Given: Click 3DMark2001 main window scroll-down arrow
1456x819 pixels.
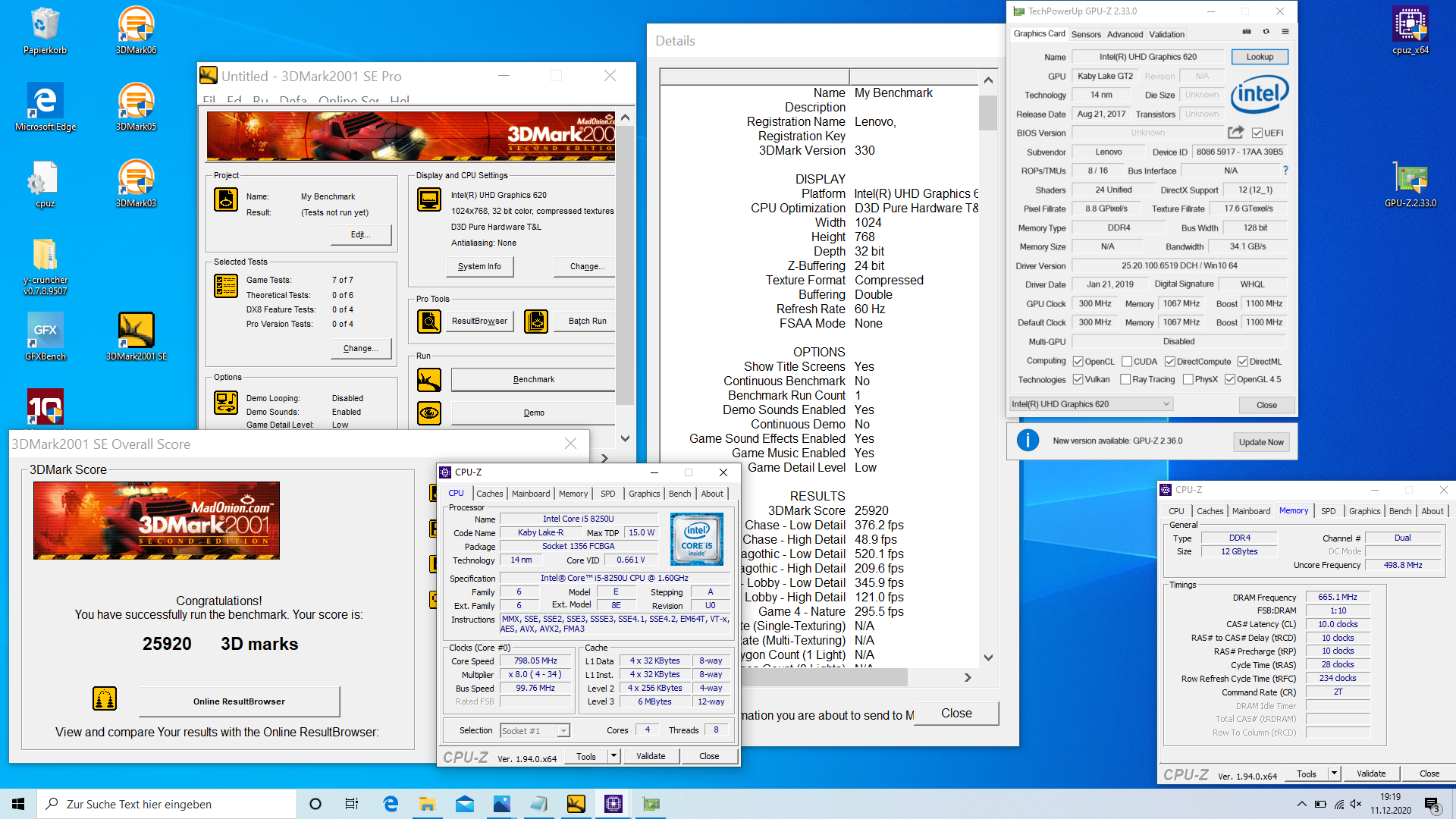Looking at the screenshot, I should click(x=625, y=438).
